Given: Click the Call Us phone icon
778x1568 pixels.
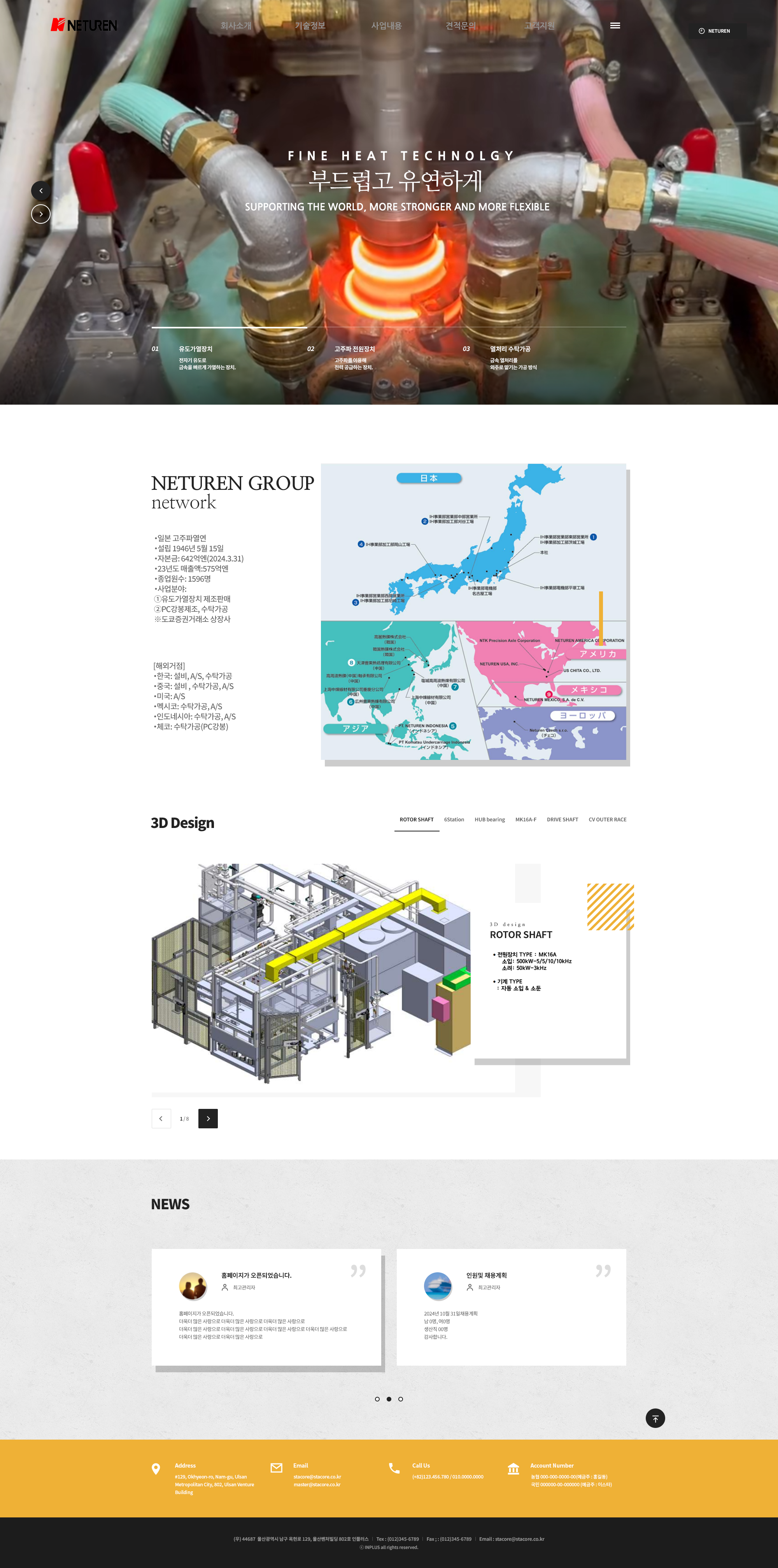Looking at the screenshot, I should tap(394, 1468).
